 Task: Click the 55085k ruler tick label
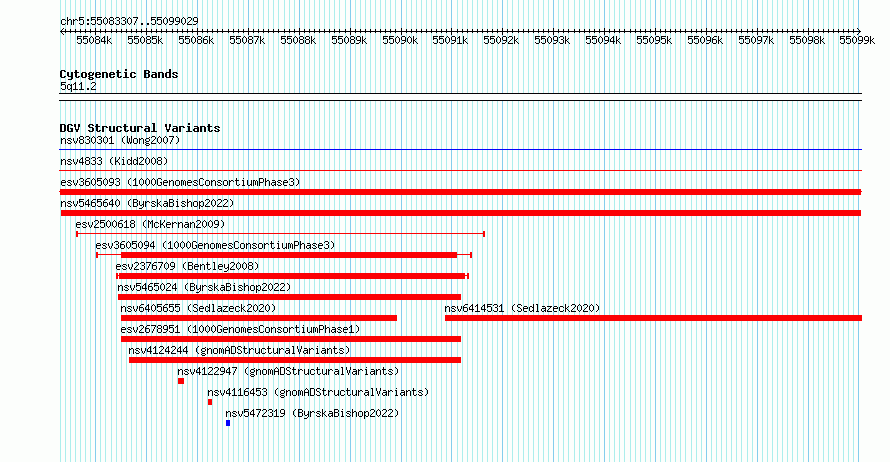point(145,40)
